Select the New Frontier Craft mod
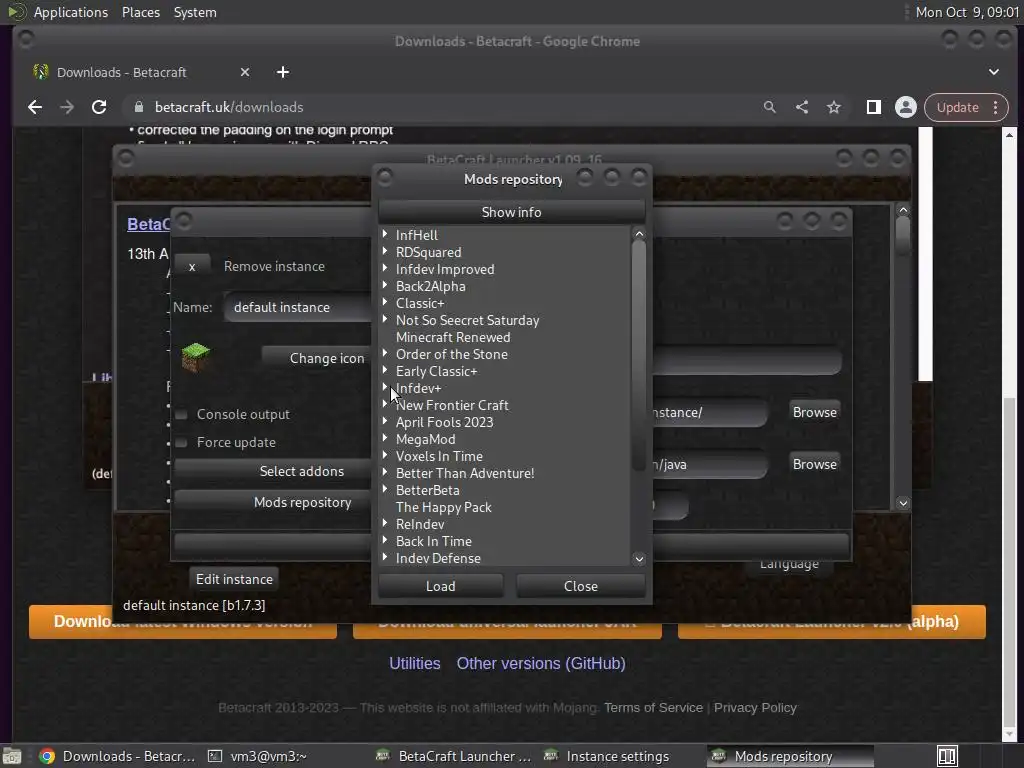The image size is (1024, 768). 453,405
